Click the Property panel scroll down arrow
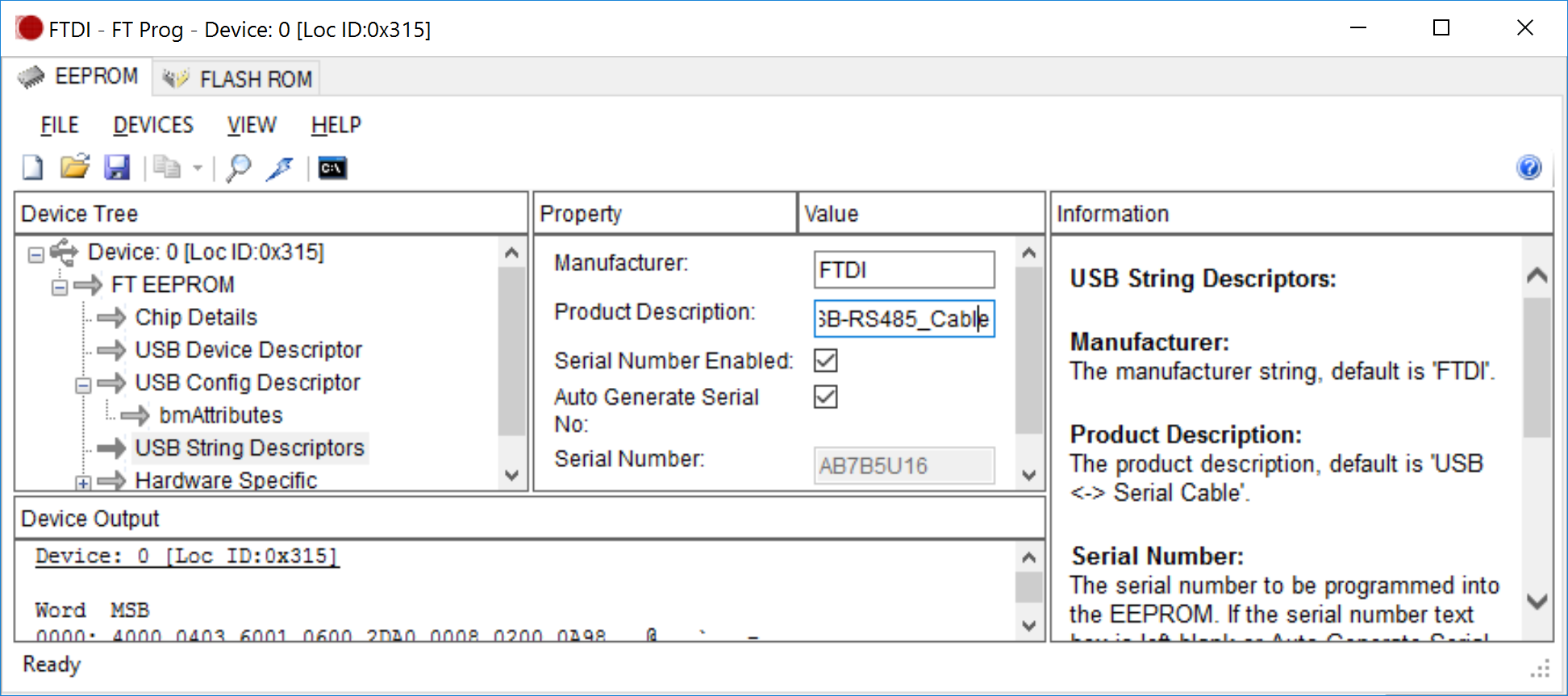Viewport: 1568px width, 696px height. click(x=1028, y=475)
